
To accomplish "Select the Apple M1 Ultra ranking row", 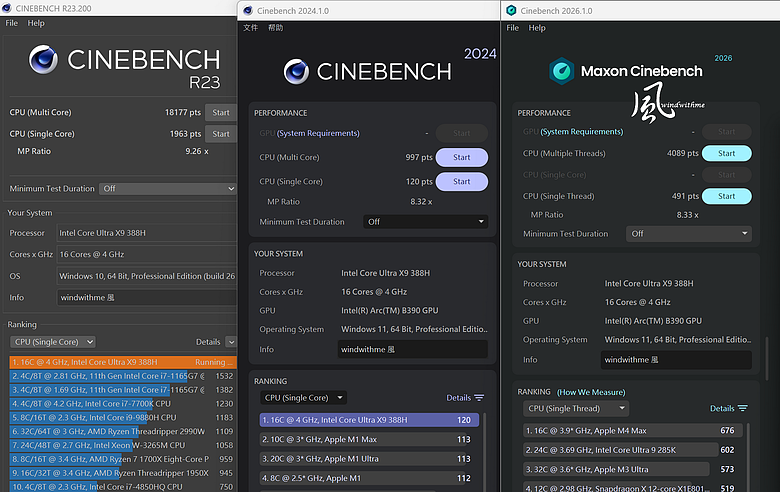I will (369, 459).
